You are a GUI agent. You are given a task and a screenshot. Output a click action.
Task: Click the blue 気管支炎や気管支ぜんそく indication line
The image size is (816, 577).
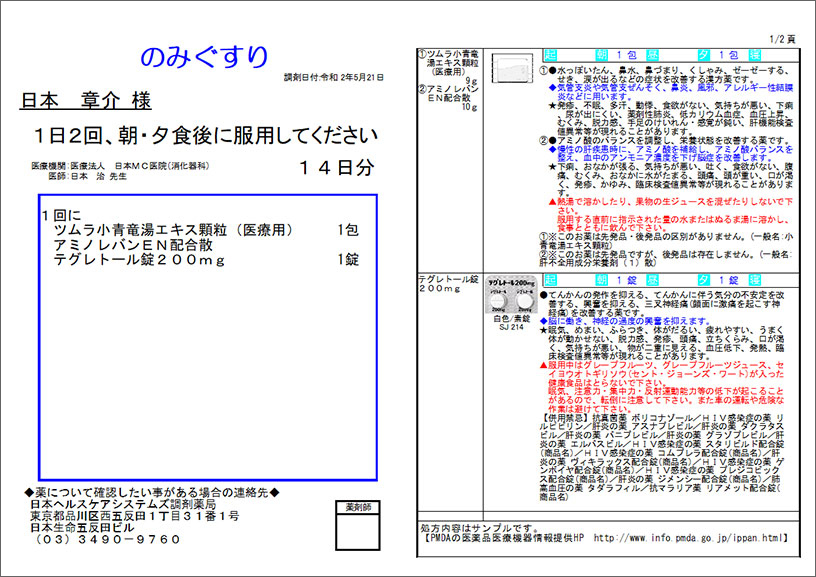[x=671, y=92]
